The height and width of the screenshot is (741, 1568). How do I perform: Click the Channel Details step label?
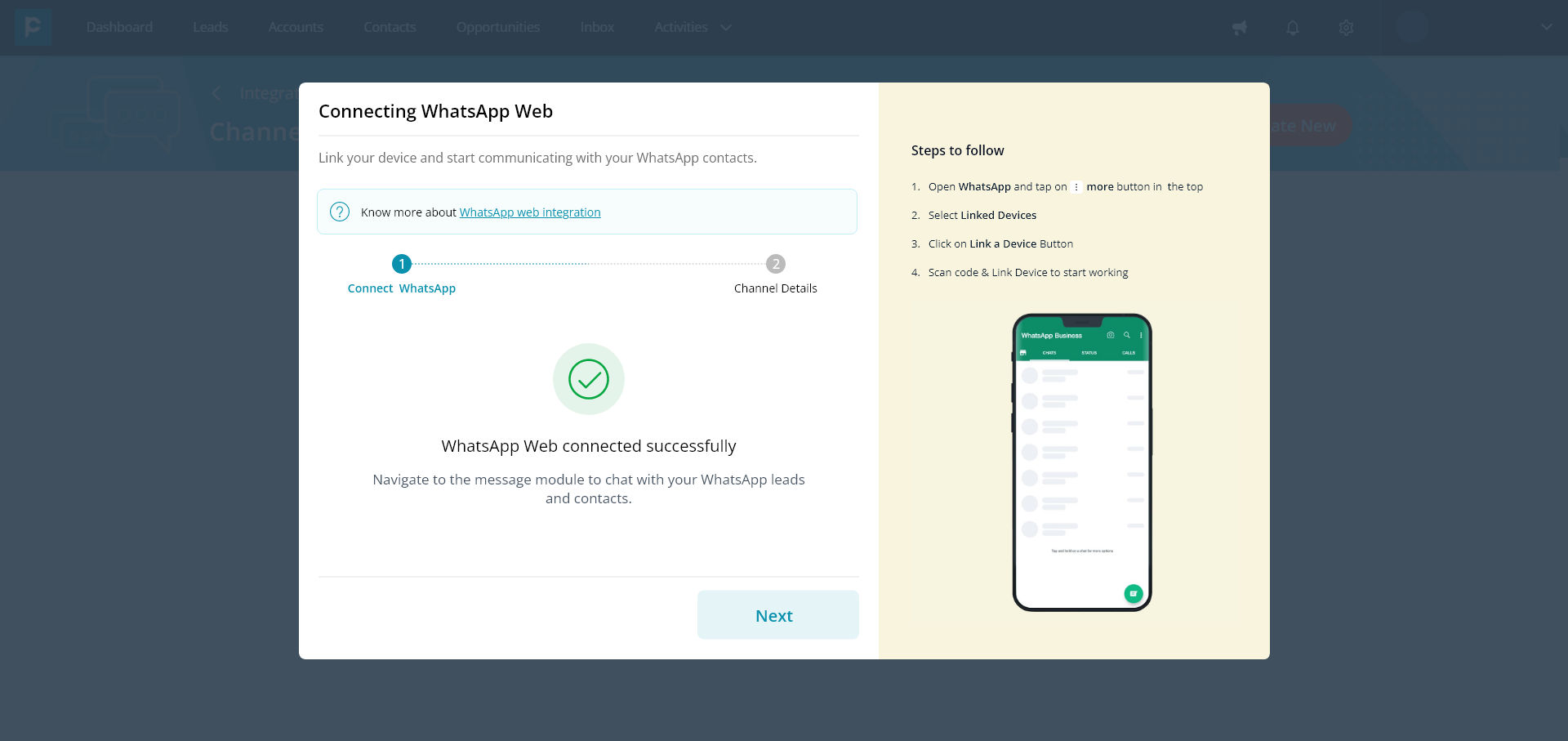[x=776, y=288]
